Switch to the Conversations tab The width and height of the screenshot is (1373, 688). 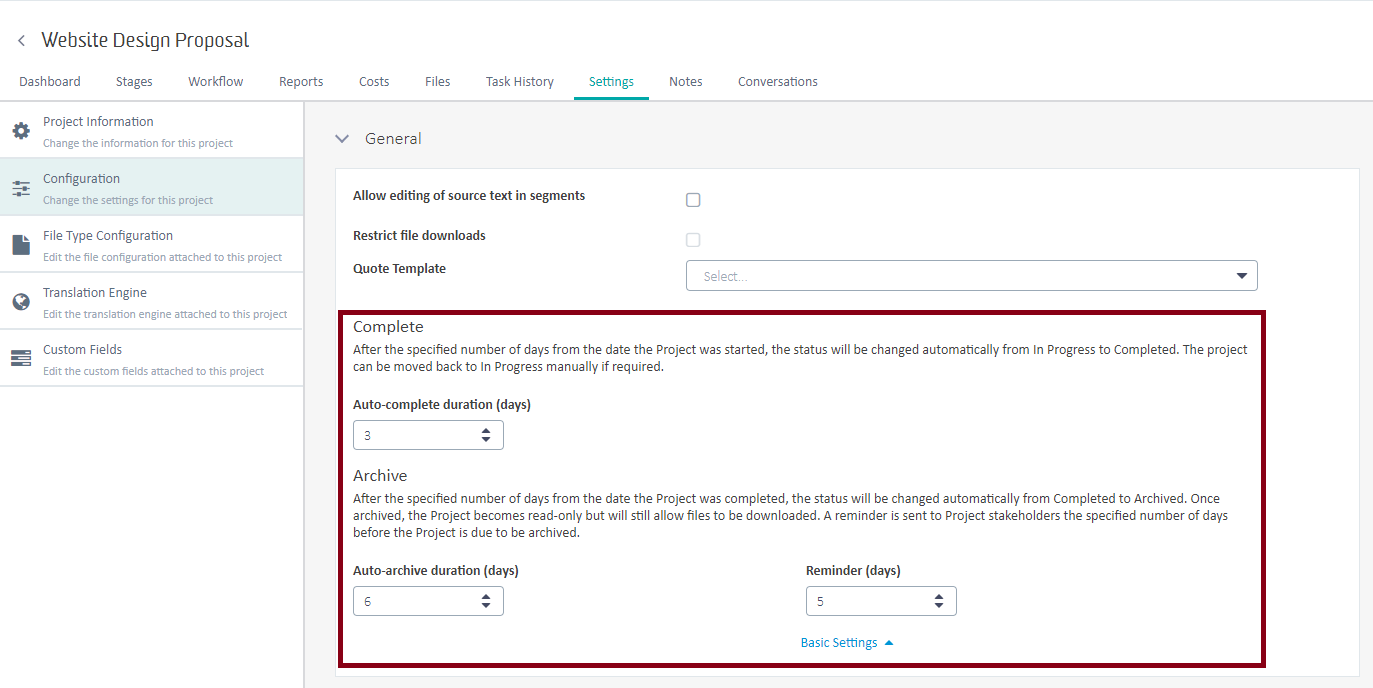[x=778, y=82]
